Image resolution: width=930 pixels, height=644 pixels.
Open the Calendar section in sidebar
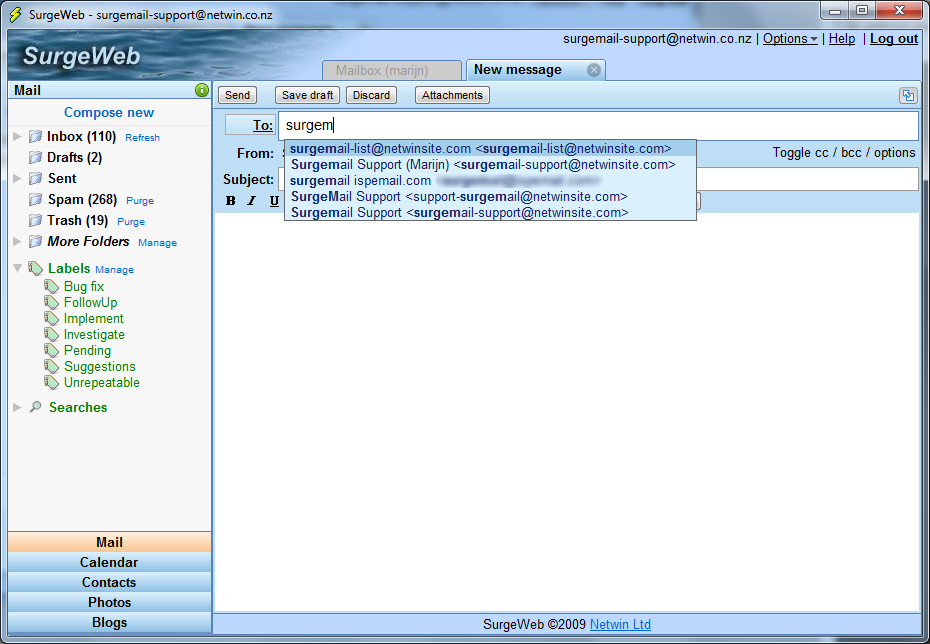109,563
